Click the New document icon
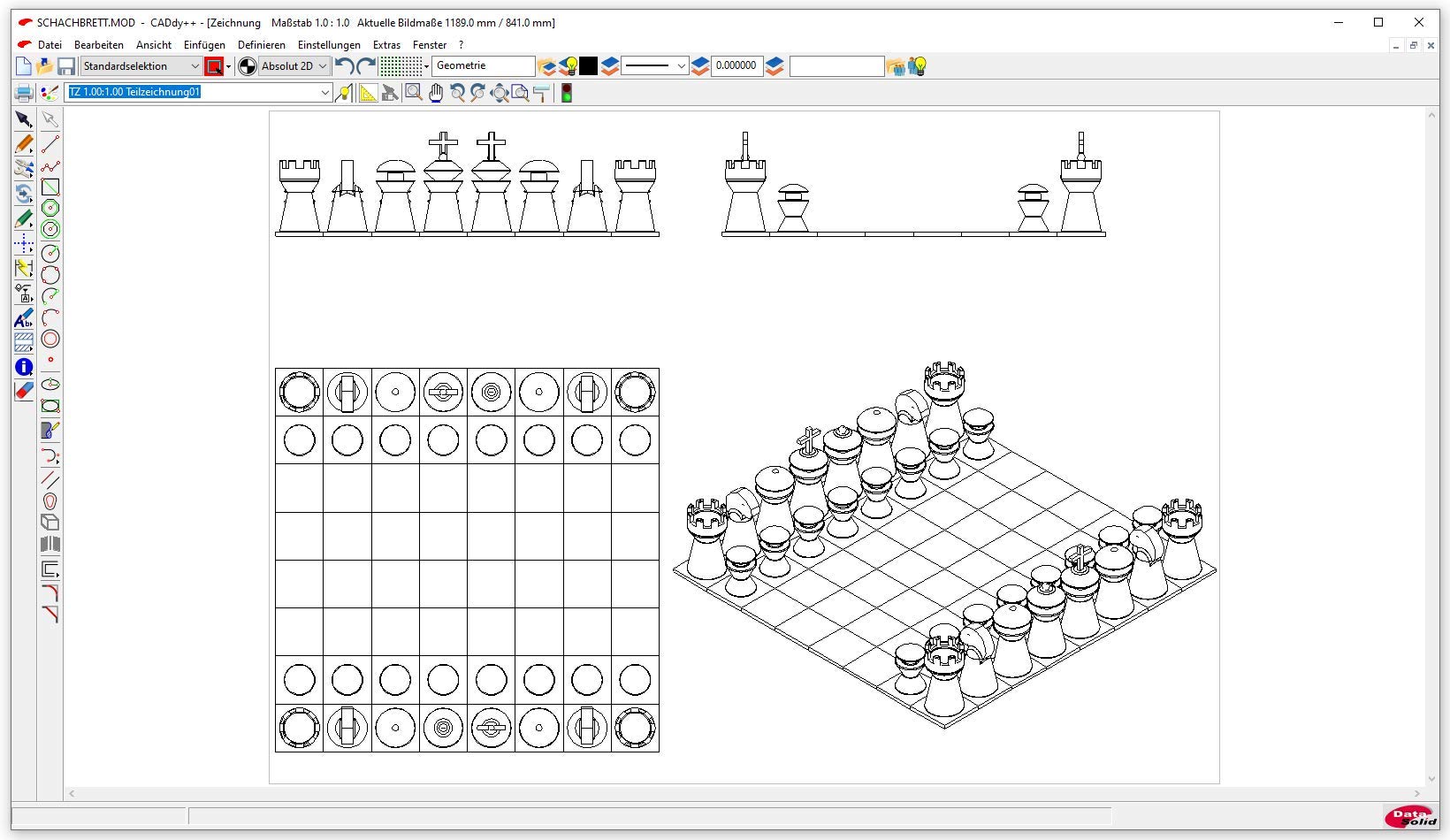Screen dimensions: 1450x840 24,66
